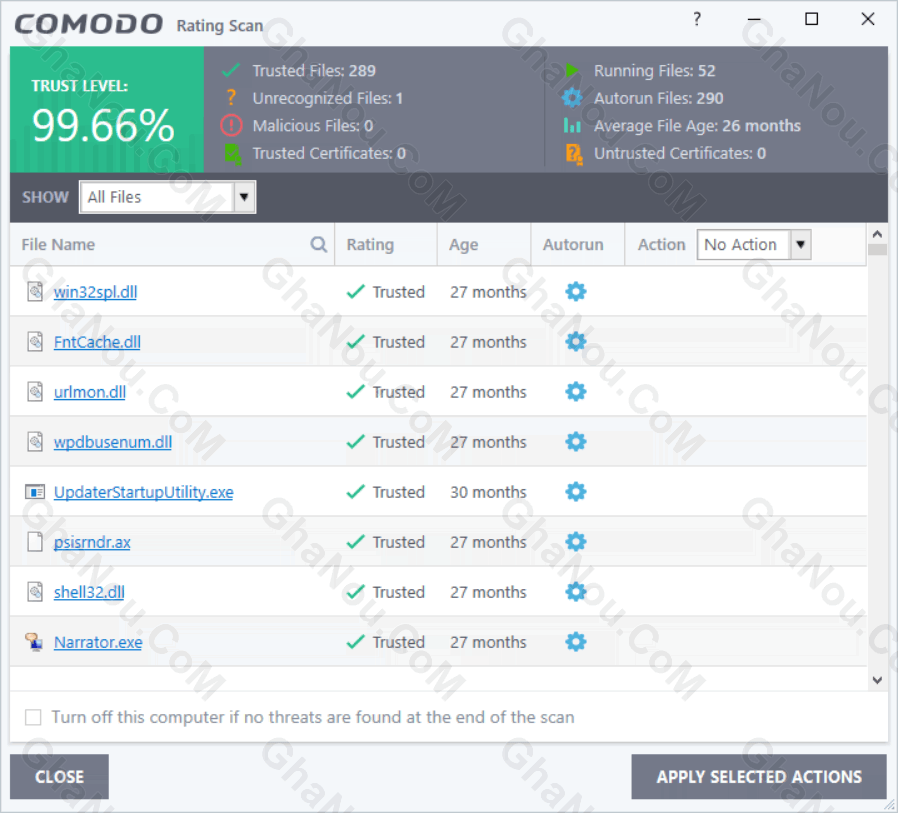Viewport: 898px width, 813px height.
Task: Click the 'Unrecognized Files: 1' statistic
Action: pyautogui.click(x=328, y=98)
